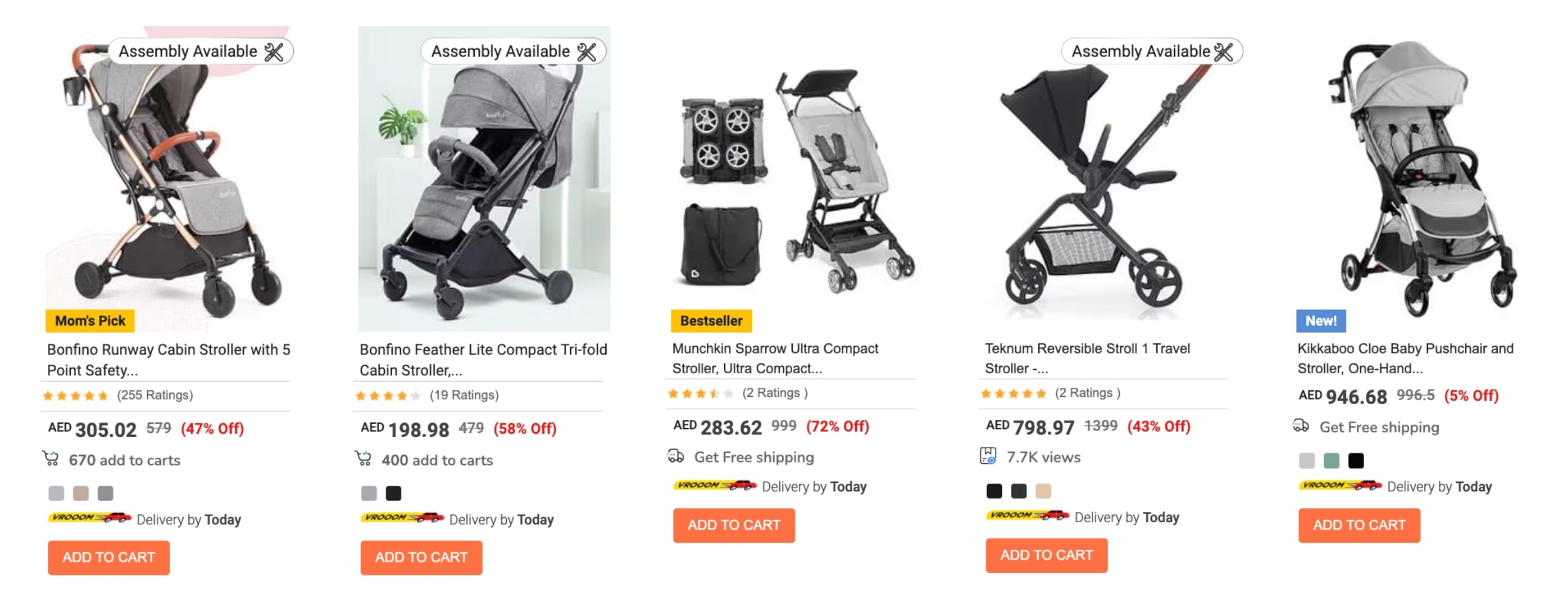The height and width of the screenshot is (599, 1568).
Task: Click the cart icon beside 400 add to carts
Action: click(363, 459)
